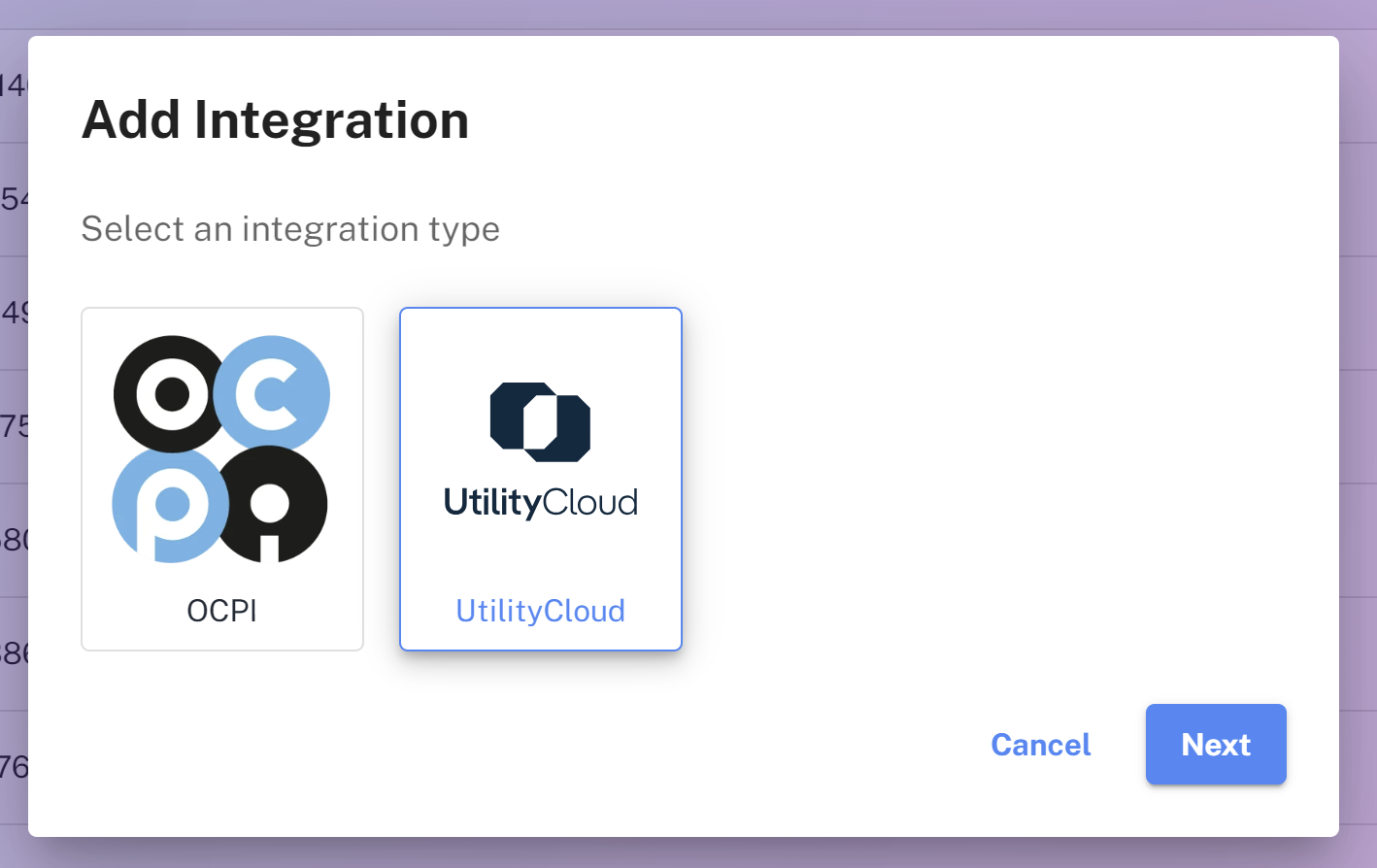The image size is (1377, 868).
Task: Click the OCPI integration logo
Action: pos(221,447)
